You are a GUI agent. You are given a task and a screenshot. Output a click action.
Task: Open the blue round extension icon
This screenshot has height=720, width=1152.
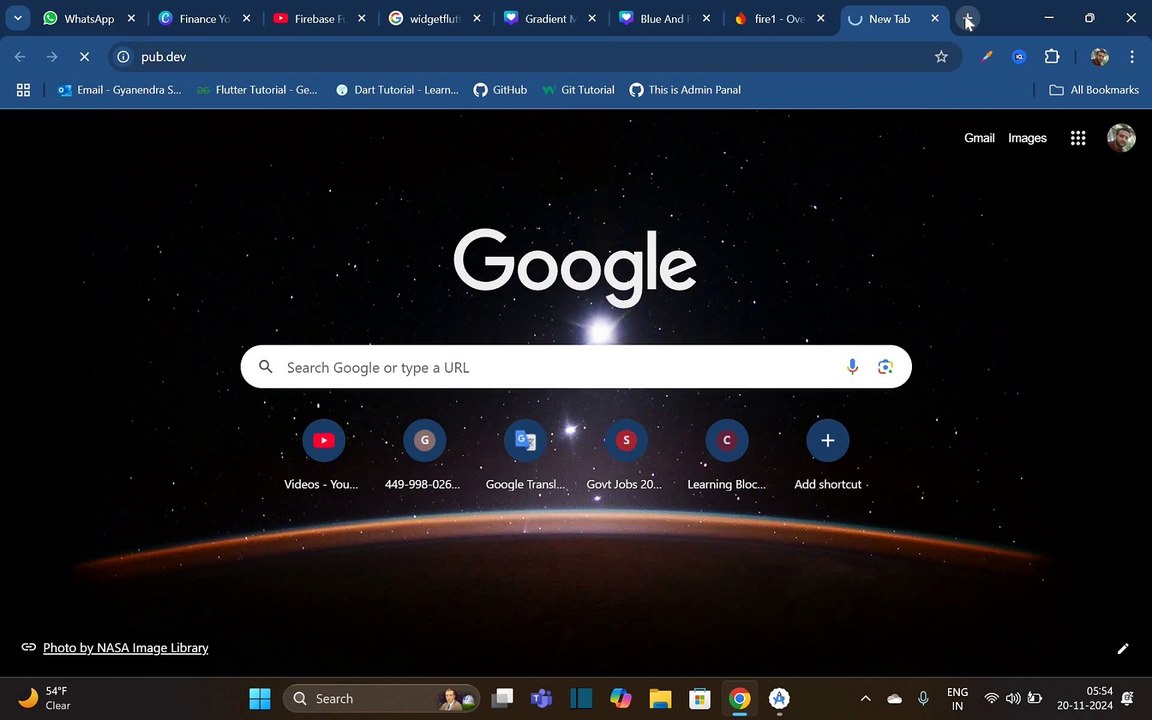(1019, 57)
